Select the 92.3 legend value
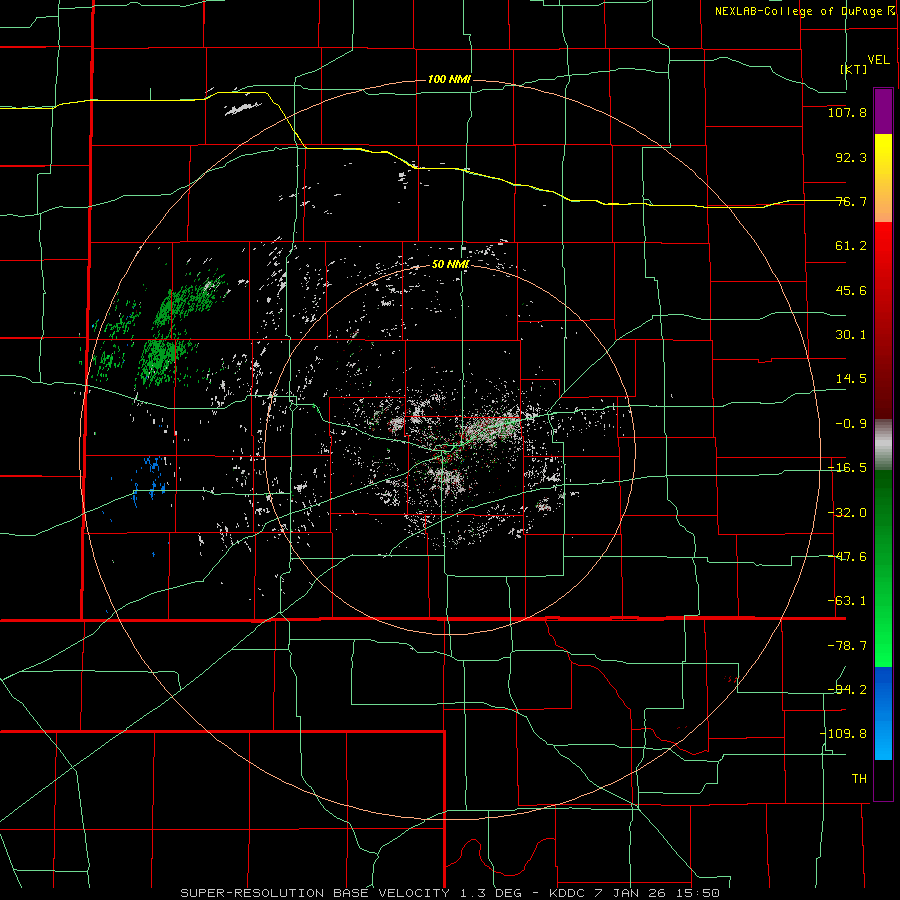 [851, 157]
